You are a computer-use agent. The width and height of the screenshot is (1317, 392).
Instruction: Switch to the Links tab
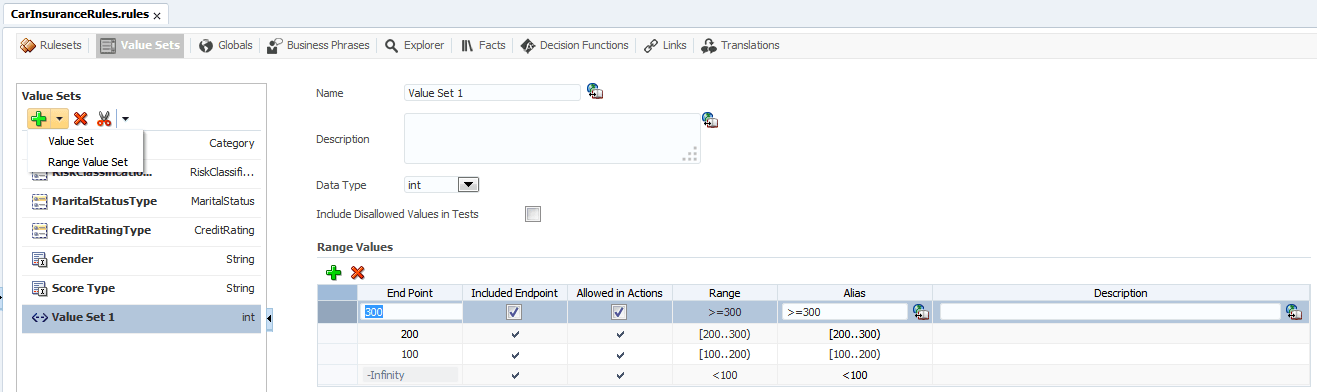665,45
